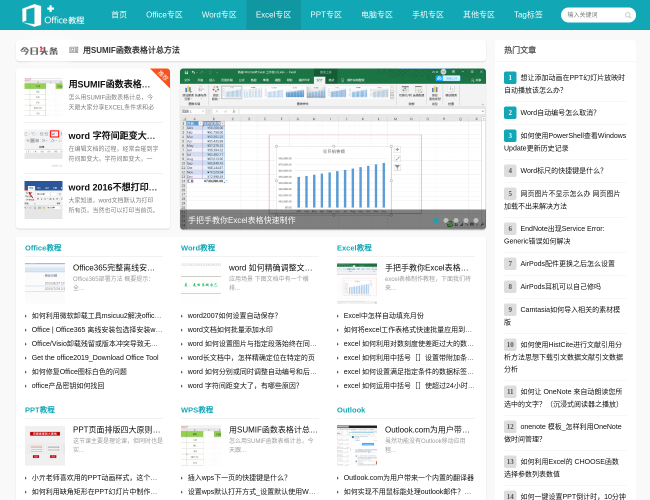Open link word2007如何设置自动保存?
This screenshot has width=650, height=500.
coord(233,316)
